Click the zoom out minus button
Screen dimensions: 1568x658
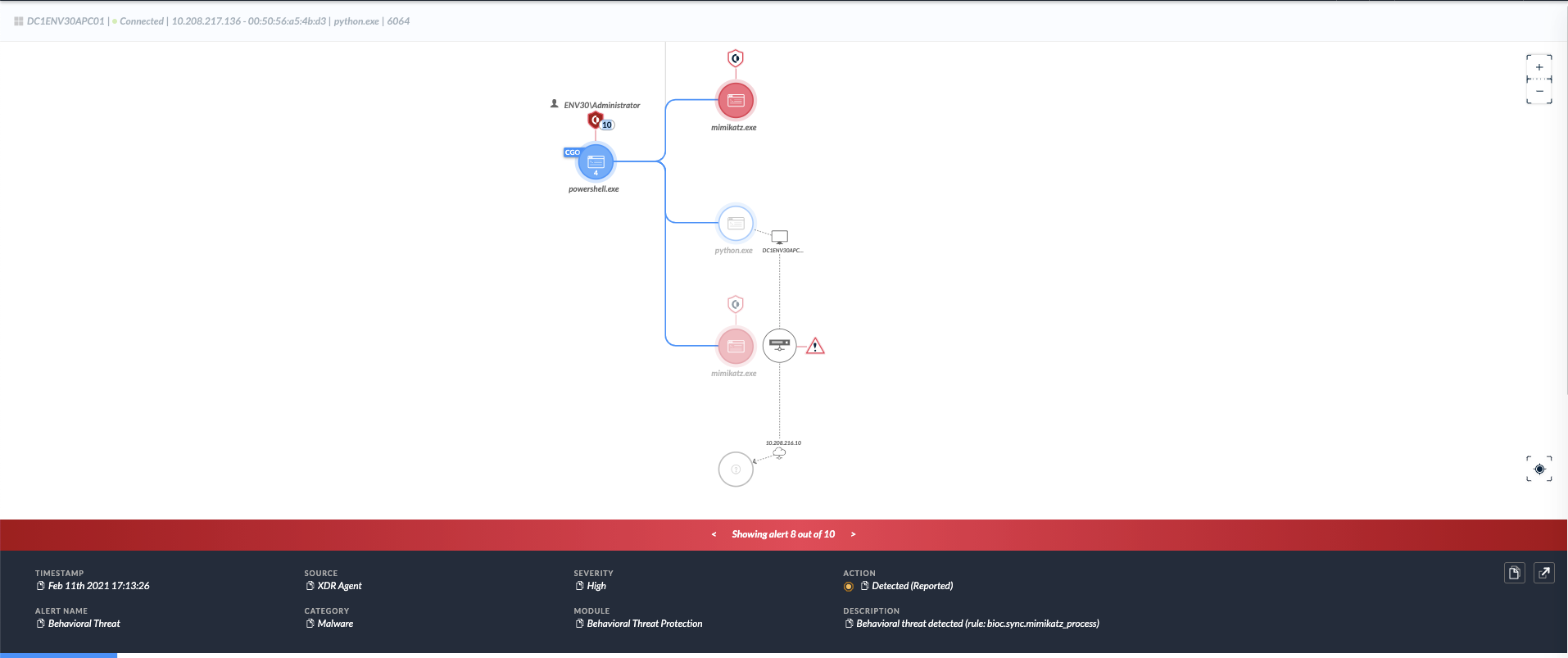1539,92
